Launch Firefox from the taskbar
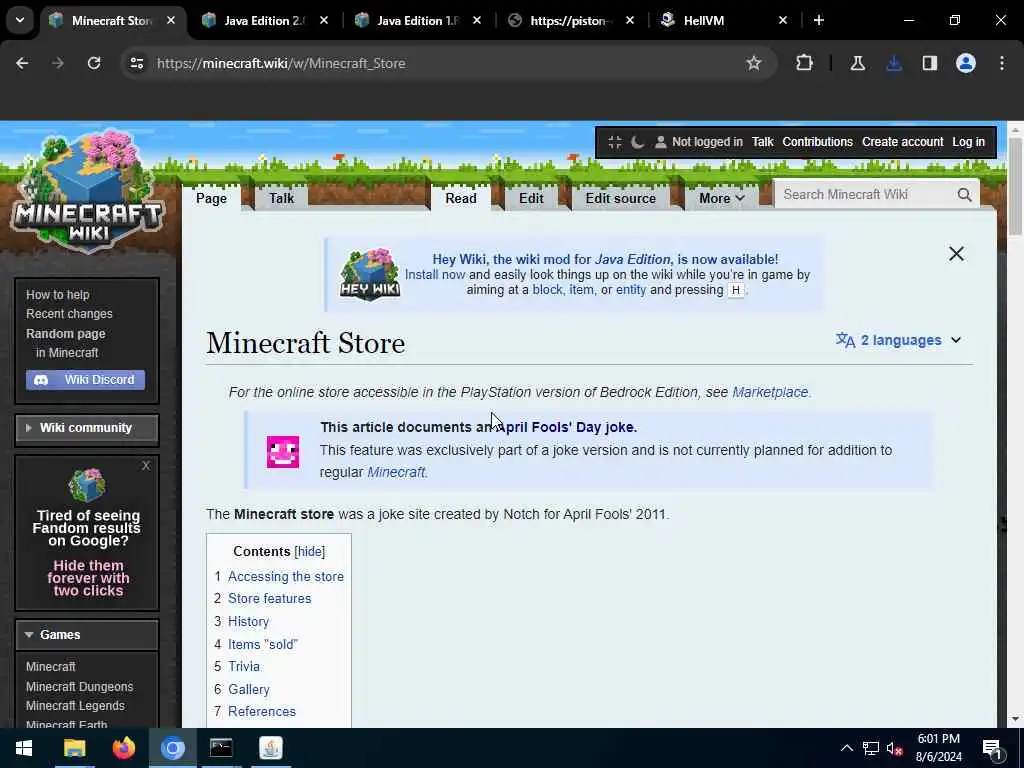 (x=123, y=748)
